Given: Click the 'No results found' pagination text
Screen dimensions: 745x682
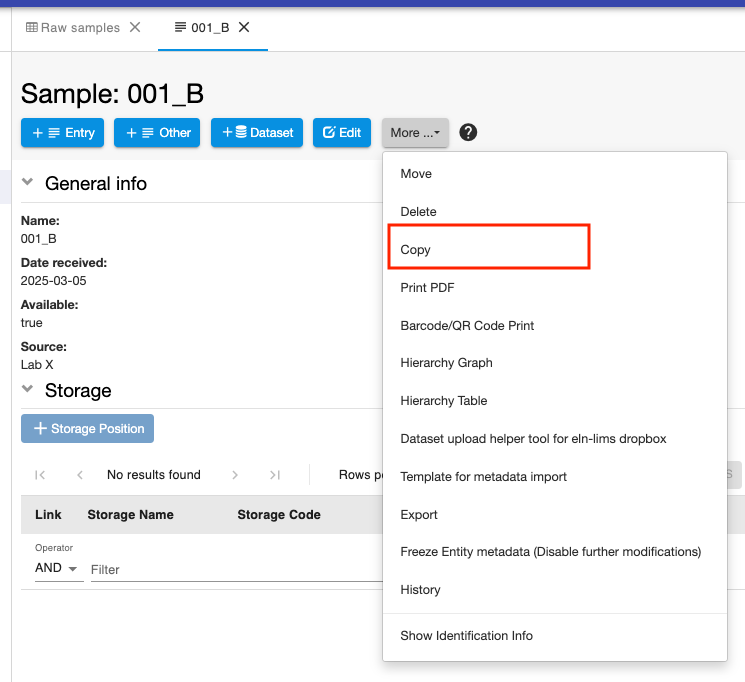Looking at the screenshot, I should 153,475.
